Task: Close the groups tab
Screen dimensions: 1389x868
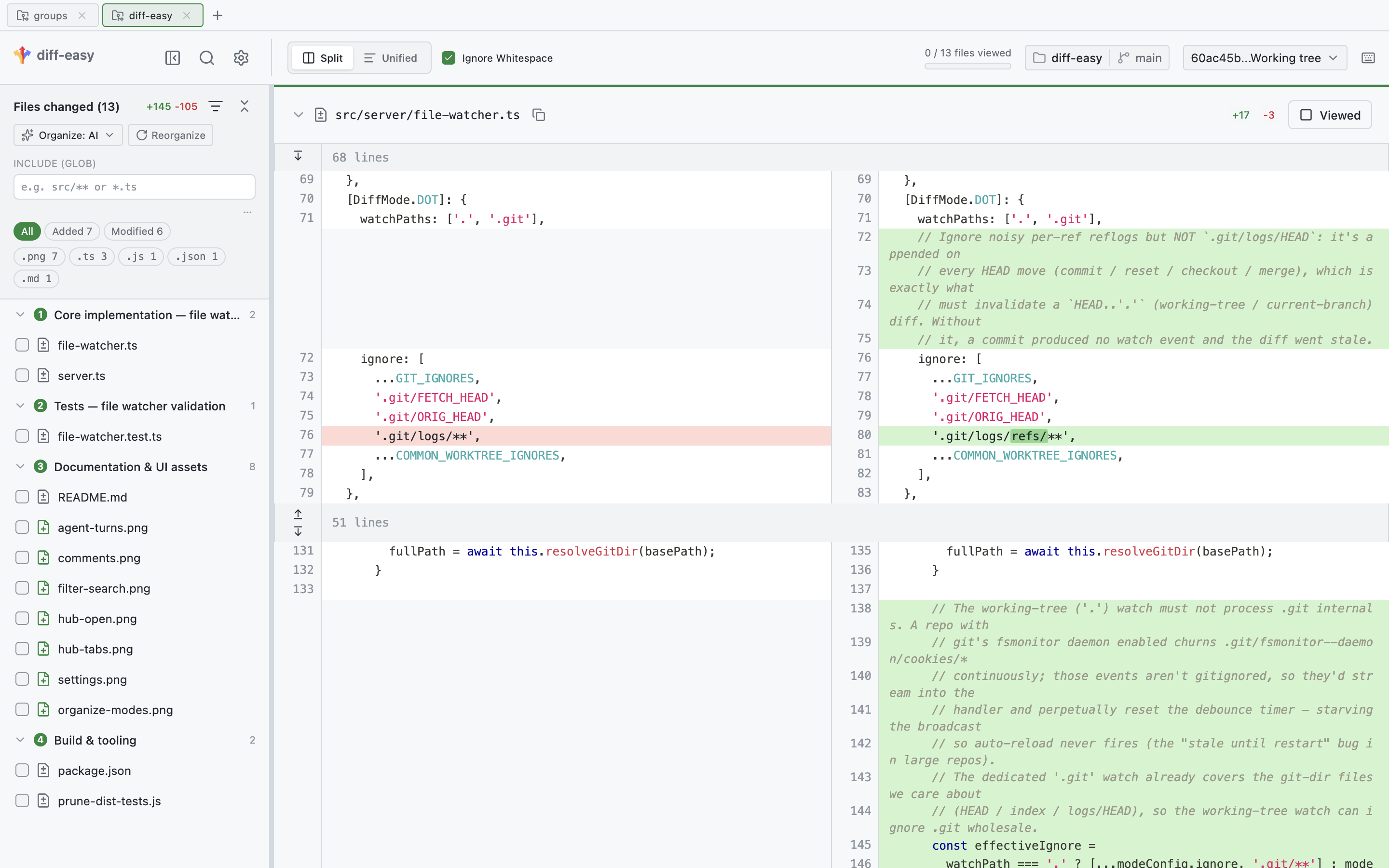Action: coord(82,15)
